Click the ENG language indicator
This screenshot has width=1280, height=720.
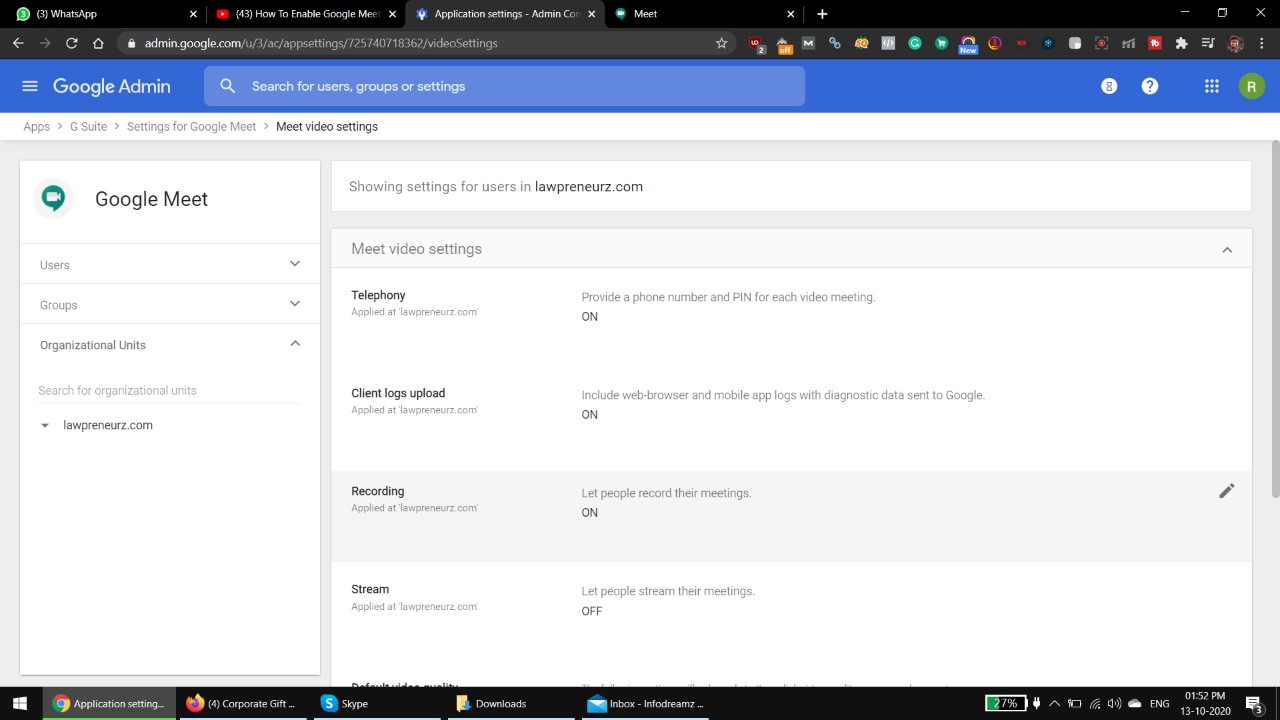click(x=1160, y=704)
